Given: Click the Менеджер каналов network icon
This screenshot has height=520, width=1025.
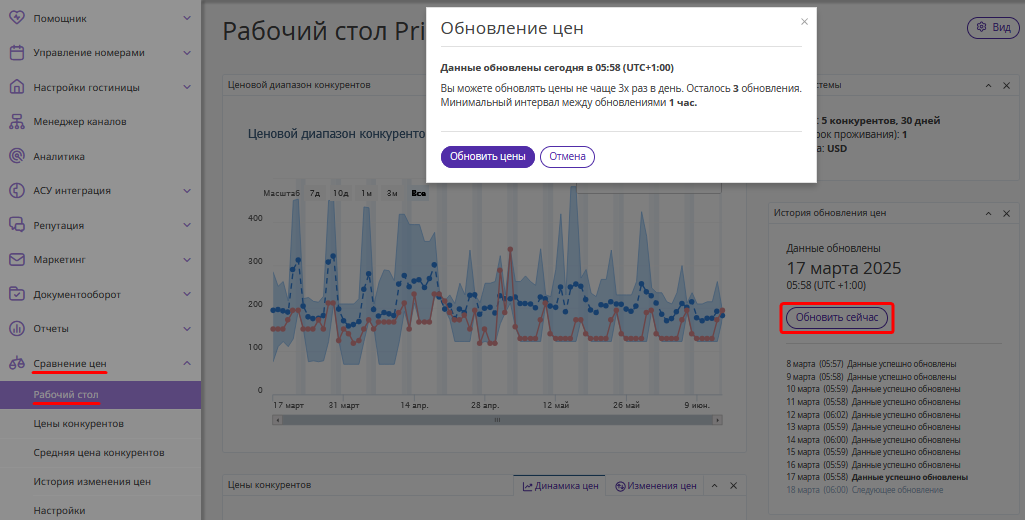Looking at the screenshot, I should click(17, 122).
